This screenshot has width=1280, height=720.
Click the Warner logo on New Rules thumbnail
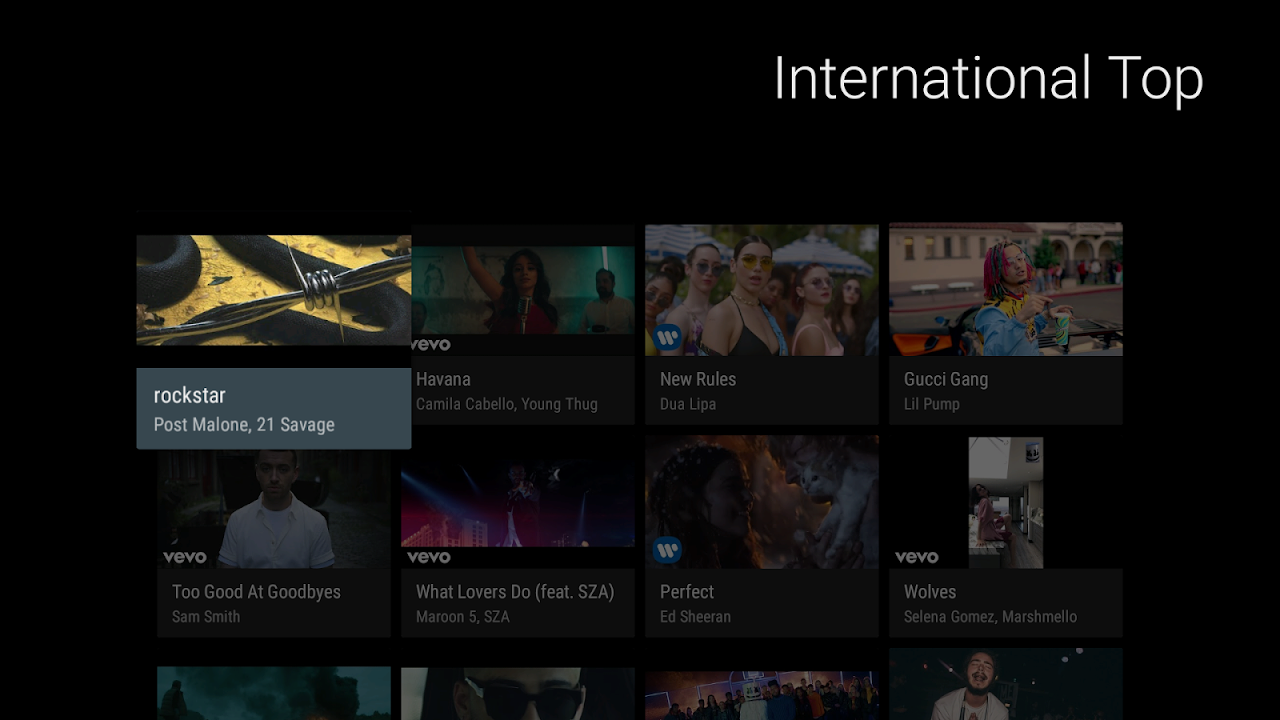tap(668, 338)
